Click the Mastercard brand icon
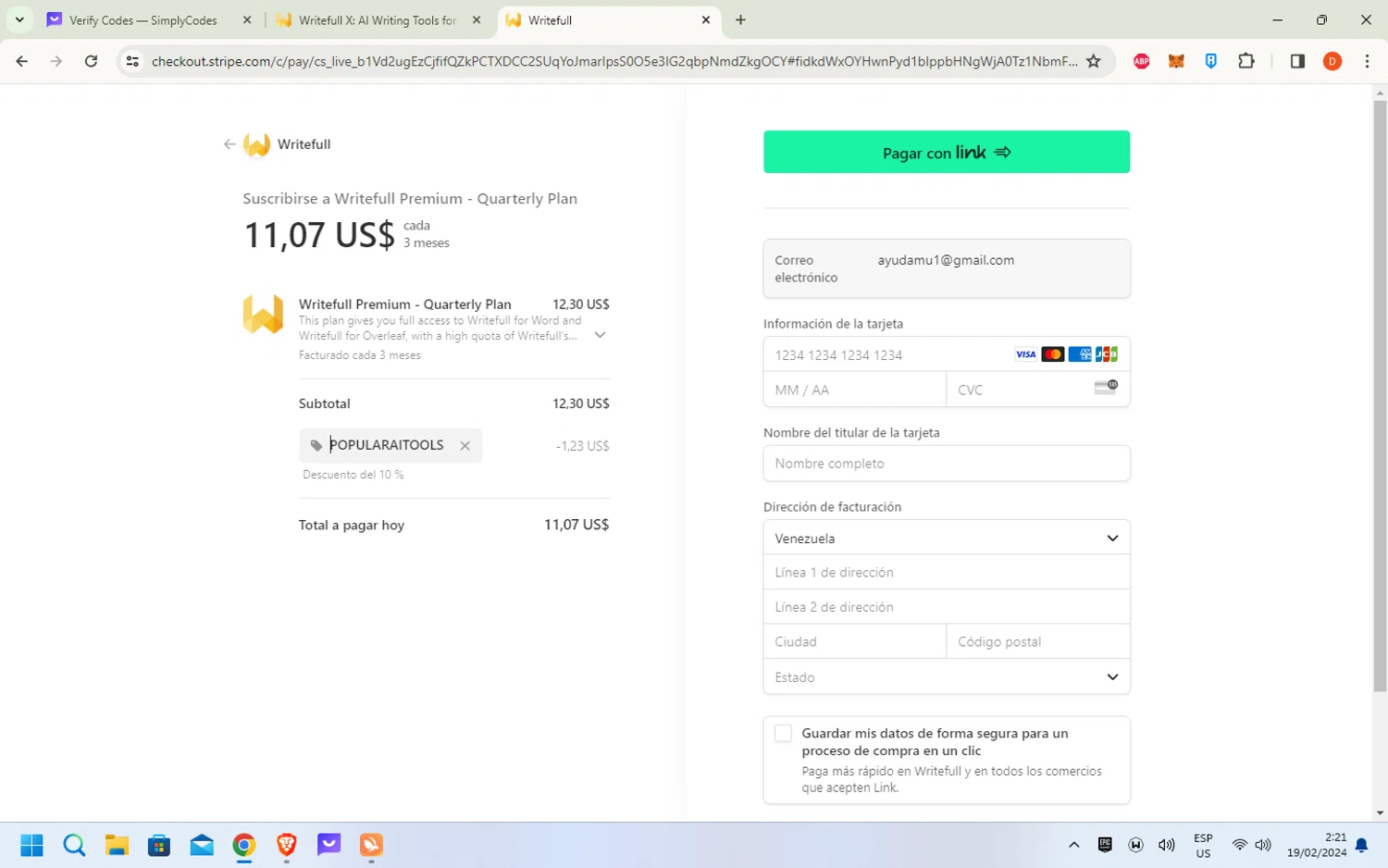The height and width of the screenshot is (868, 1388). tap(1052, 354)
